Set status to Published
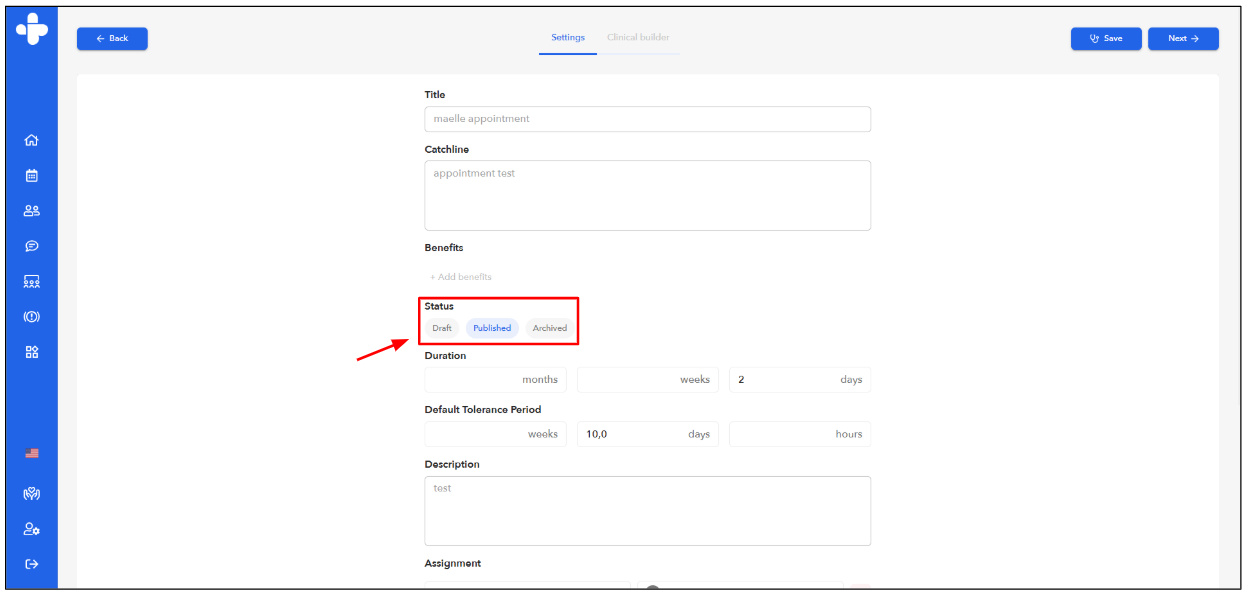This screenshot has height=594, width=1246. tap(492, 328)
